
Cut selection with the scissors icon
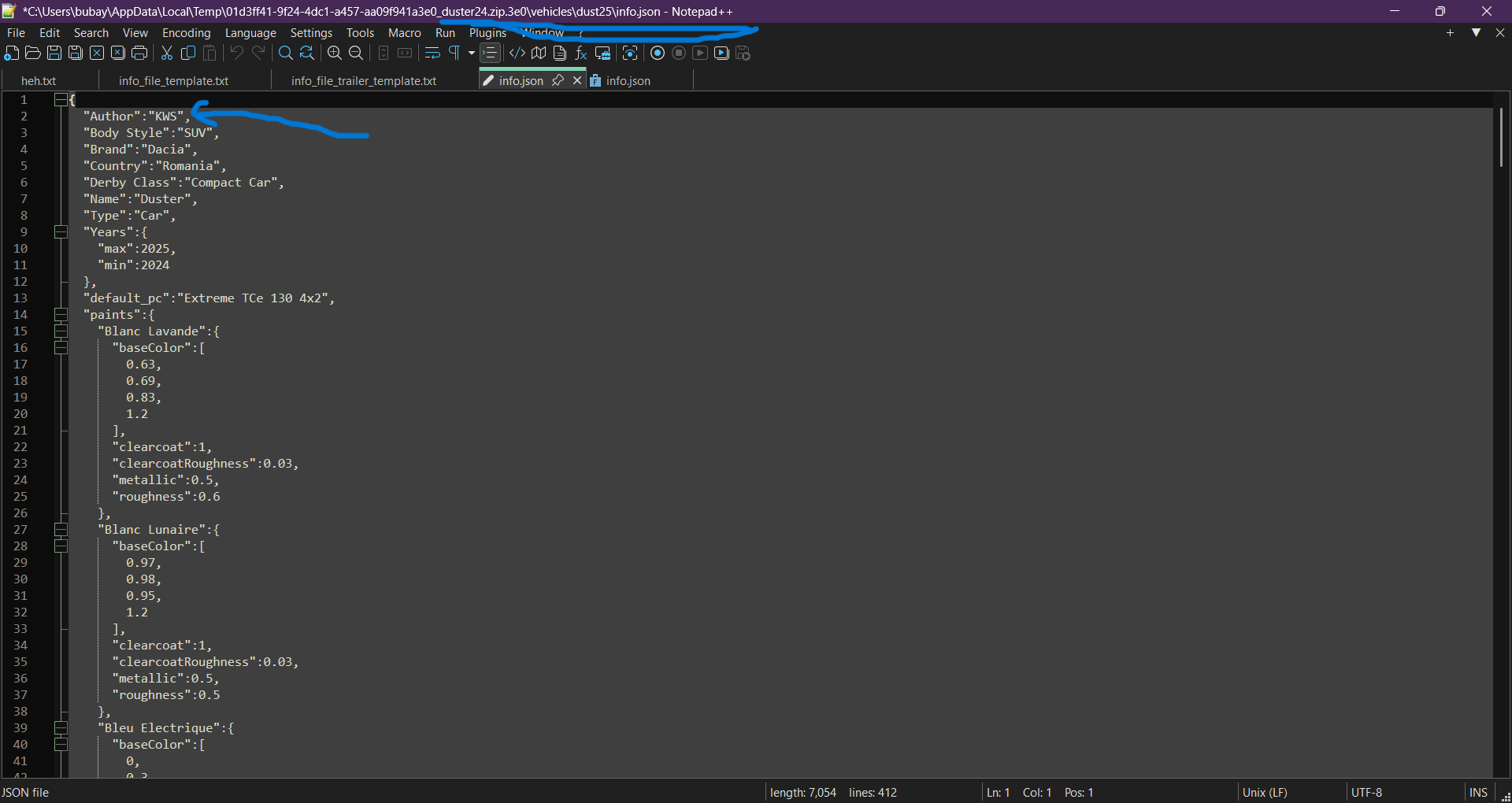(x=167, y=54)
